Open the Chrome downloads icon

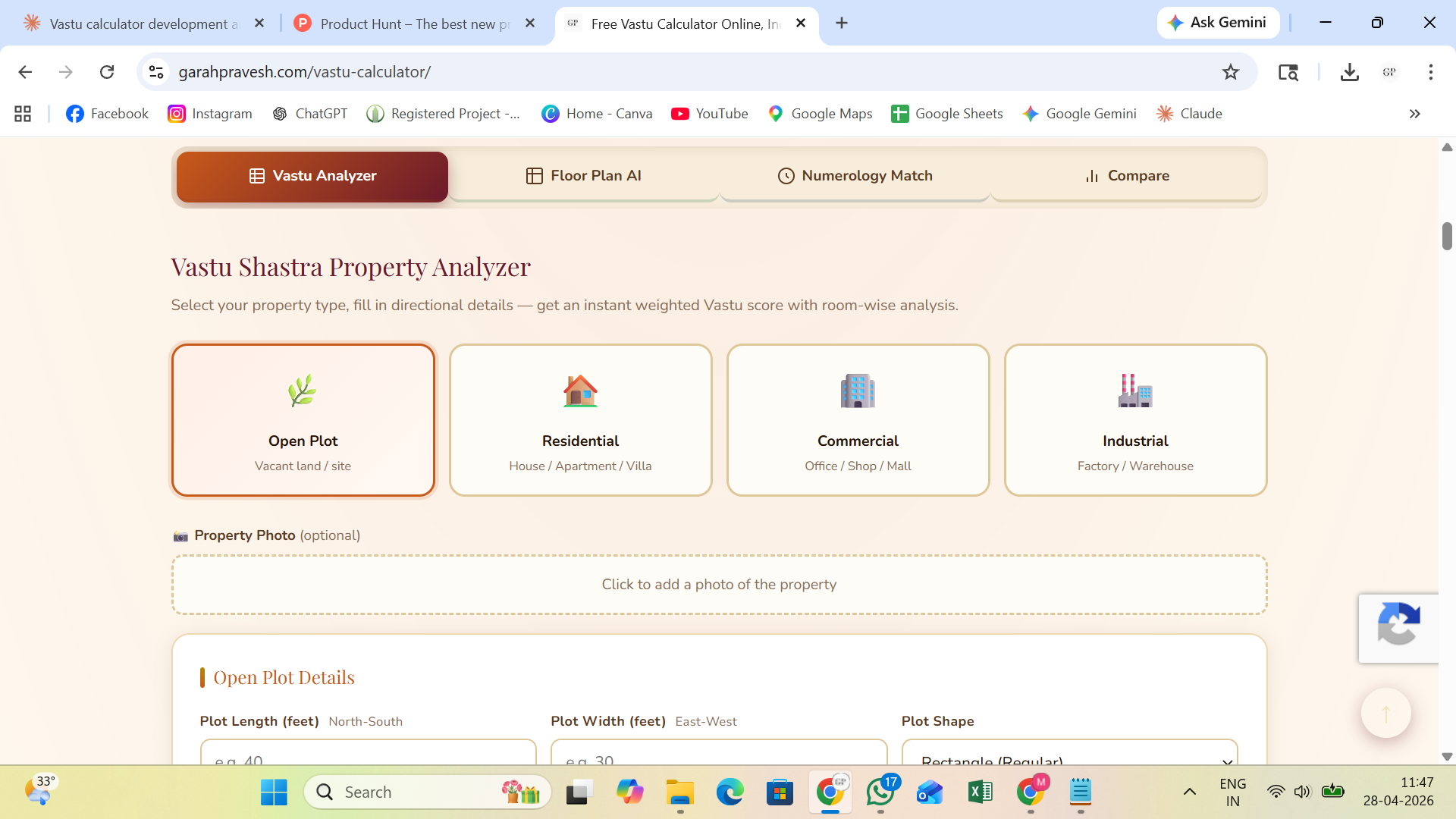pos(1349,72)
